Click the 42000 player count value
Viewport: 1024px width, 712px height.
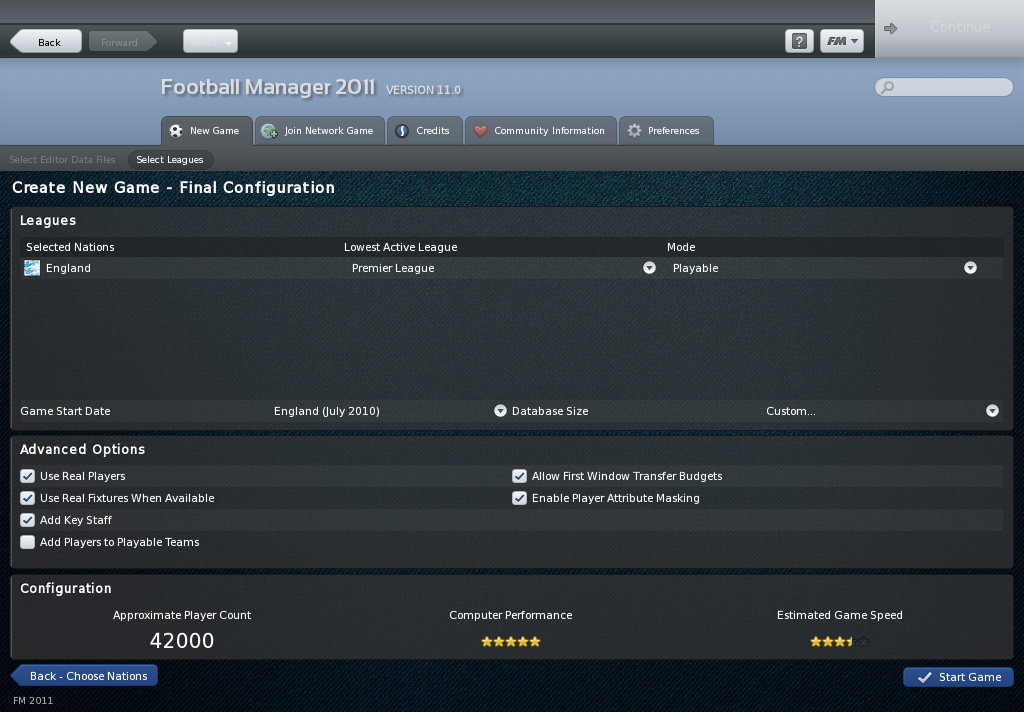182,641
